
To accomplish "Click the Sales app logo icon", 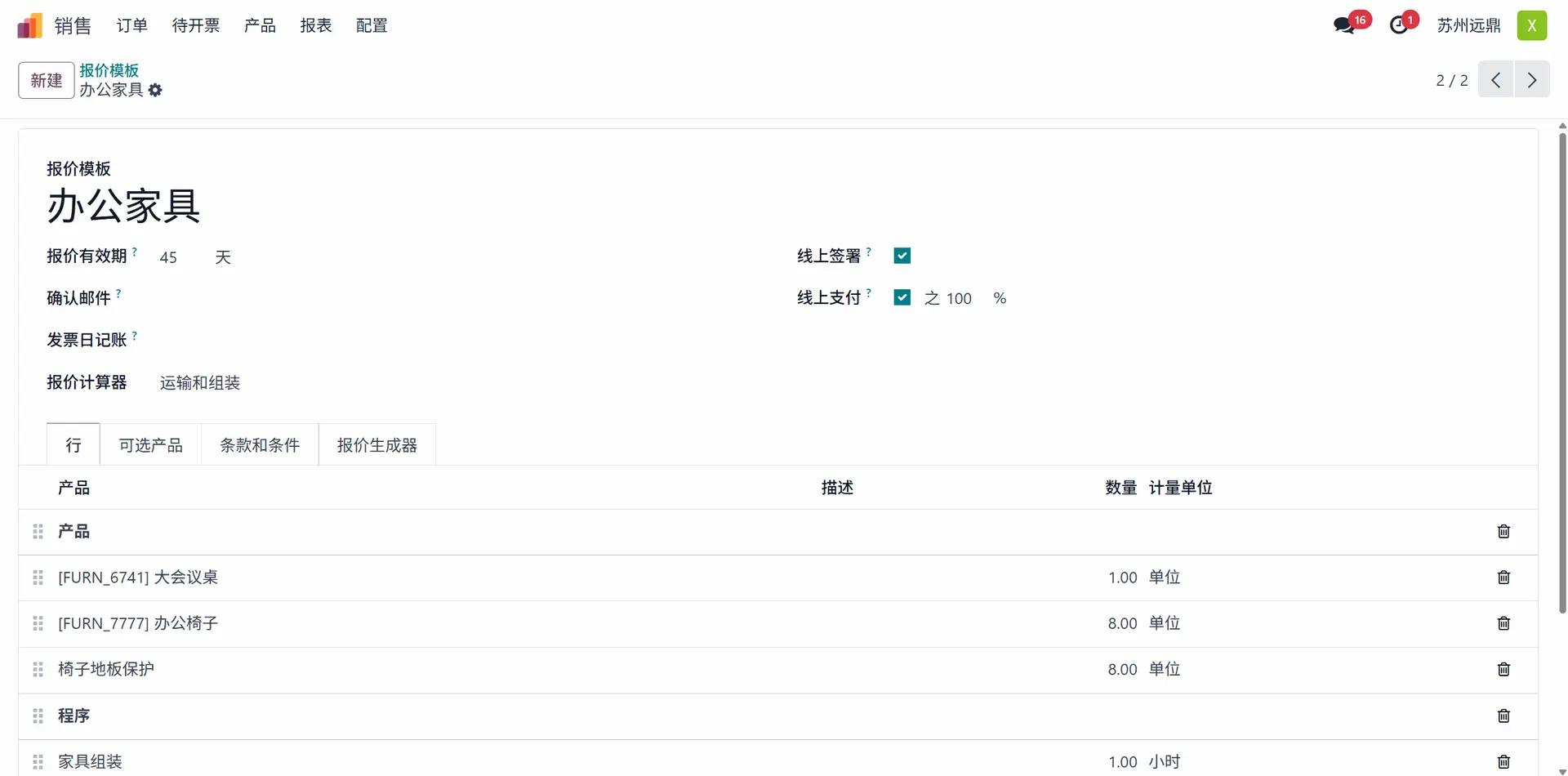I will 29,25.
